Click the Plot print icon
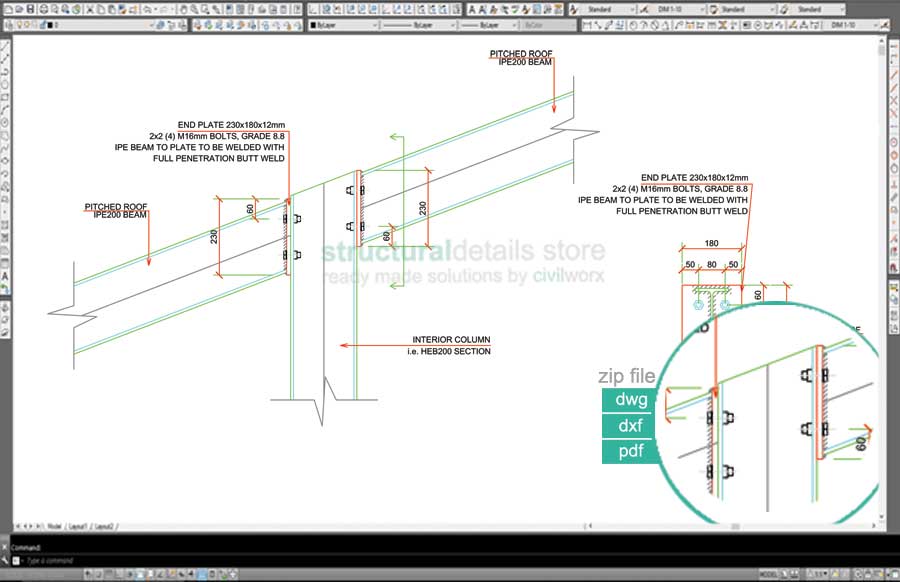The height and width of the screenshot is (582, 900). [x=45, y=9]
